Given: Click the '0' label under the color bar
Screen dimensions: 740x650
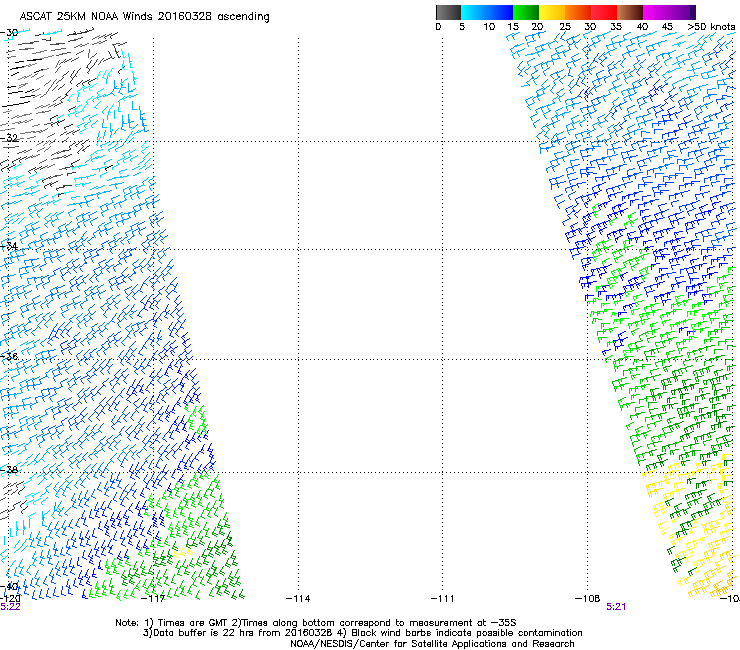Looking at the screenshot, I should [438, 27].
